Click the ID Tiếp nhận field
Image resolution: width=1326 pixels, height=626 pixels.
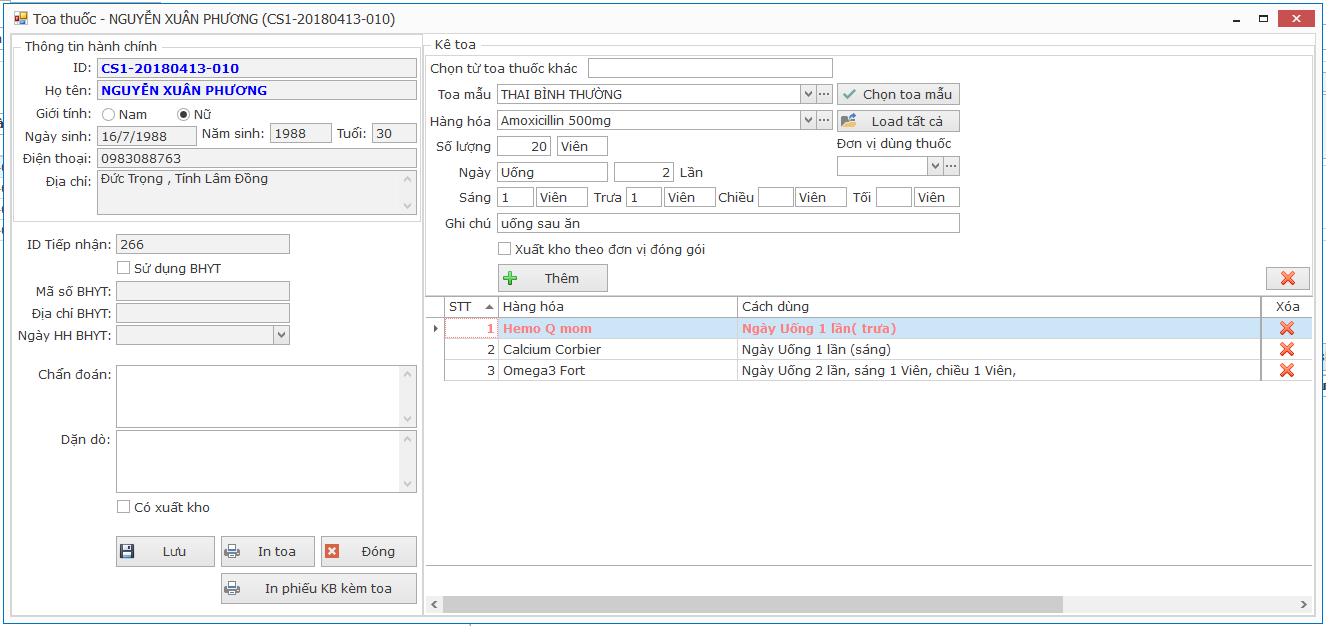(x=203, y=244)
